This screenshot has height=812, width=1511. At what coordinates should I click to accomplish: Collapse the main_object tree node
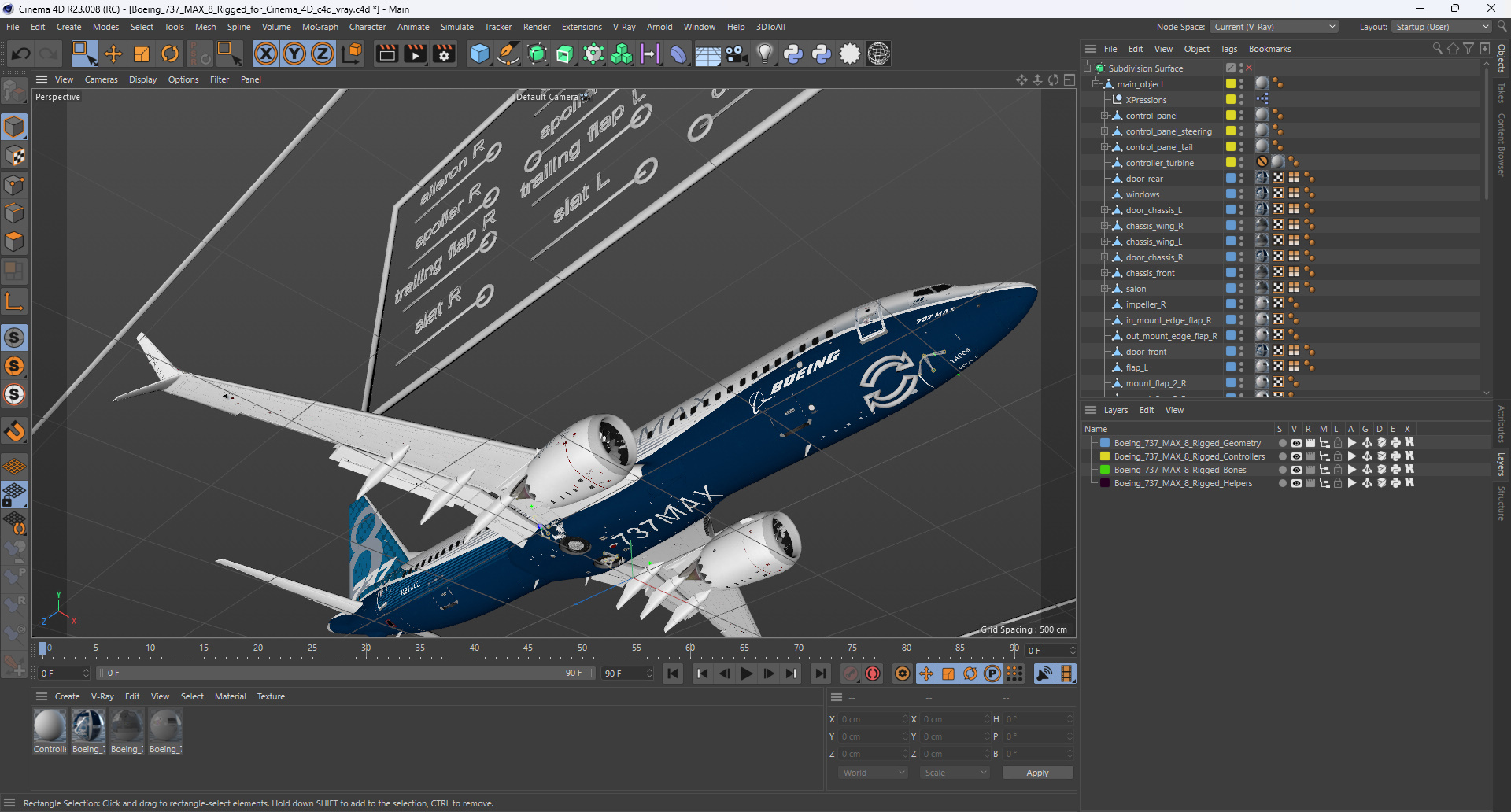1095,84
